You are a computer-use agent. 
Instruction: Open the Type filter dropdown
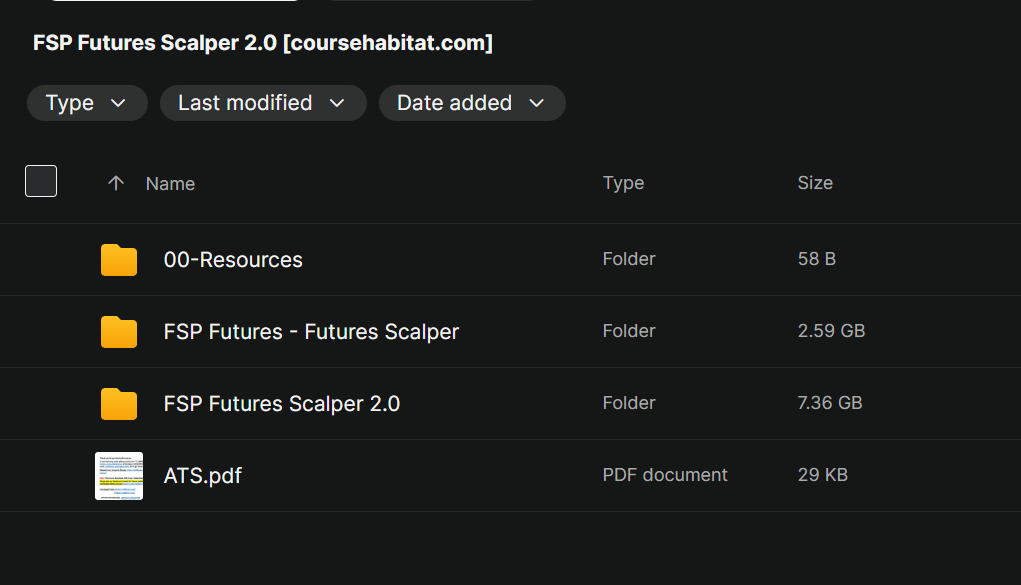(87, 103)
